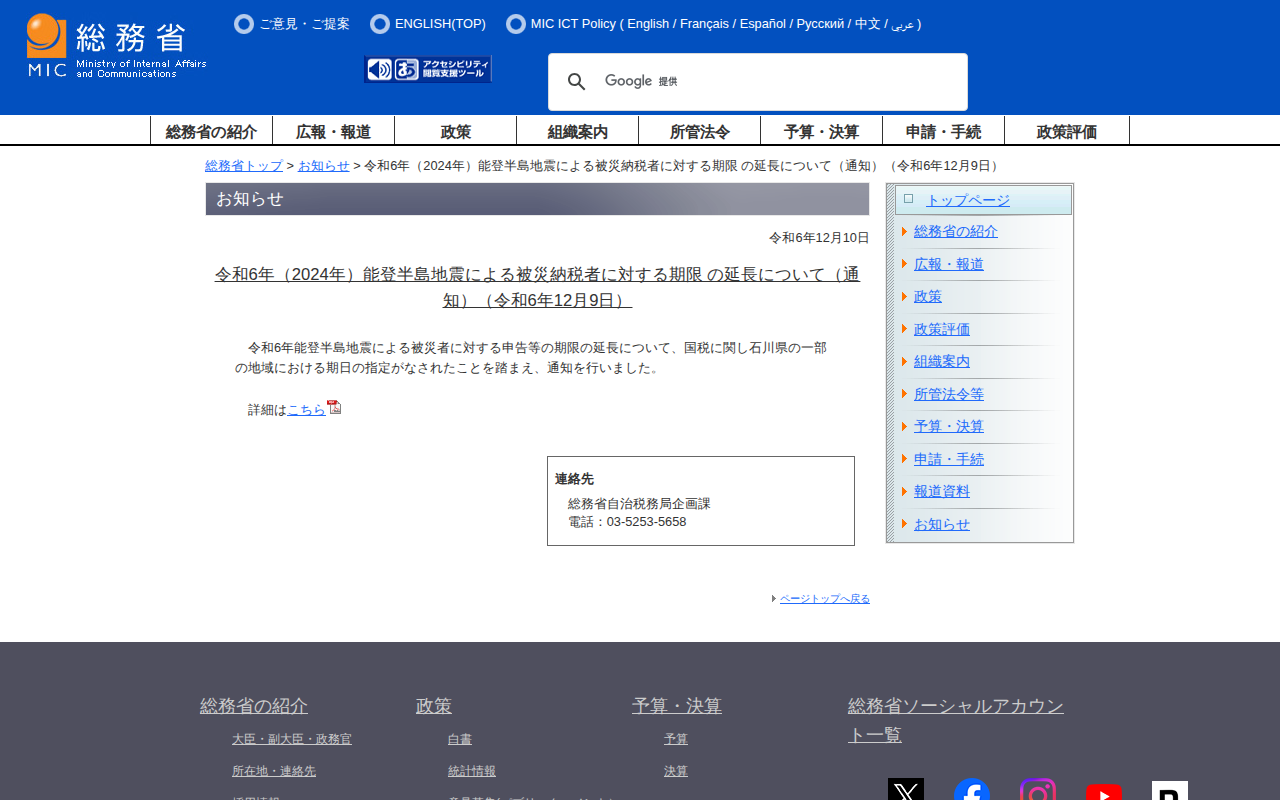Viewport: 1280px width, 800px height.
Task: Open the Facebook social account icon
Action: (x=972, y=791)
